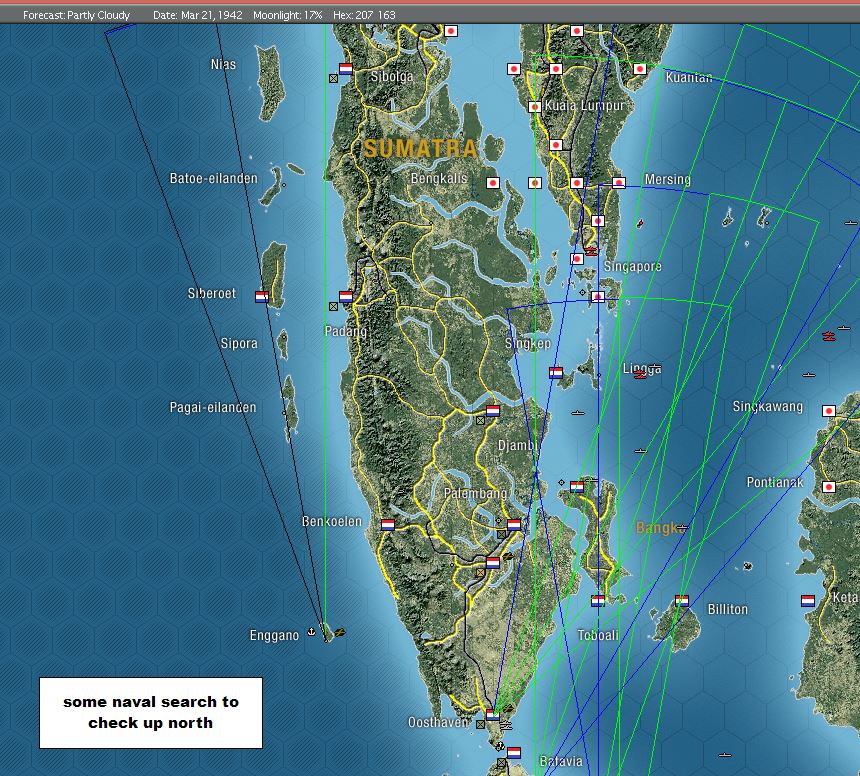The width and height of the screenshot is (860, 776).
Task: Click Japanese flag base left of Singapore label
Action: pyautogui.click(x=577, y=259)
